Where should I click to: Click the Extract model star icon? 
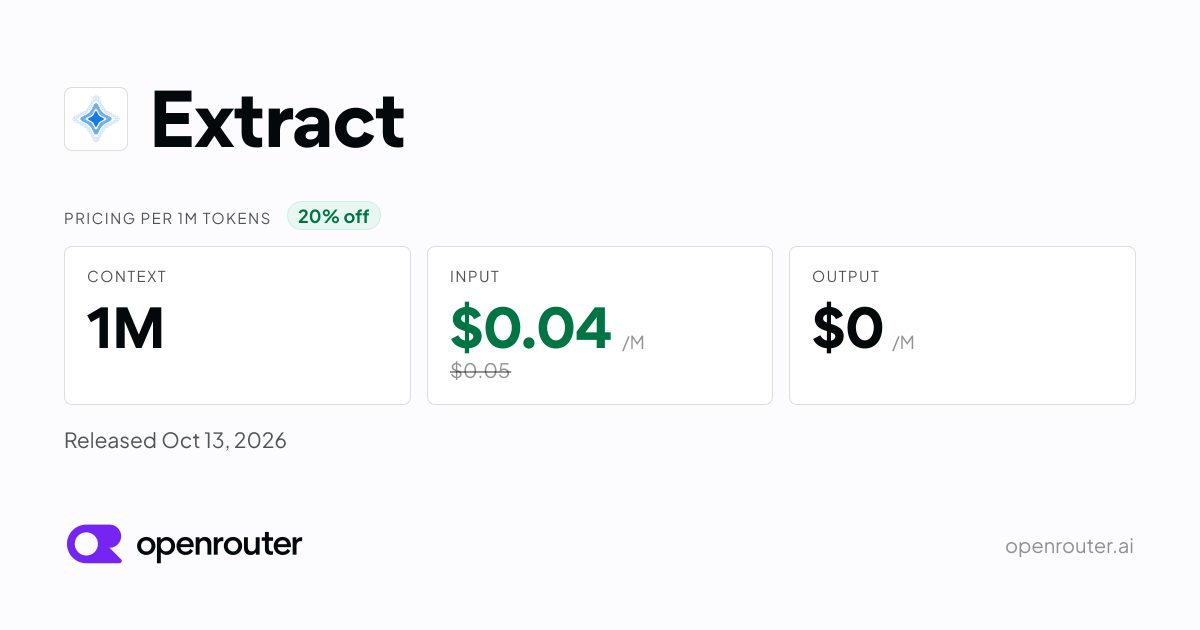[96, 119]
